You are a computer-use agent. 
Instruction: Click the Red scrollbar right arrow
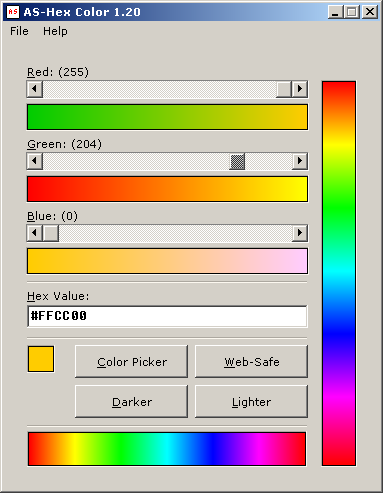(300, 89)
